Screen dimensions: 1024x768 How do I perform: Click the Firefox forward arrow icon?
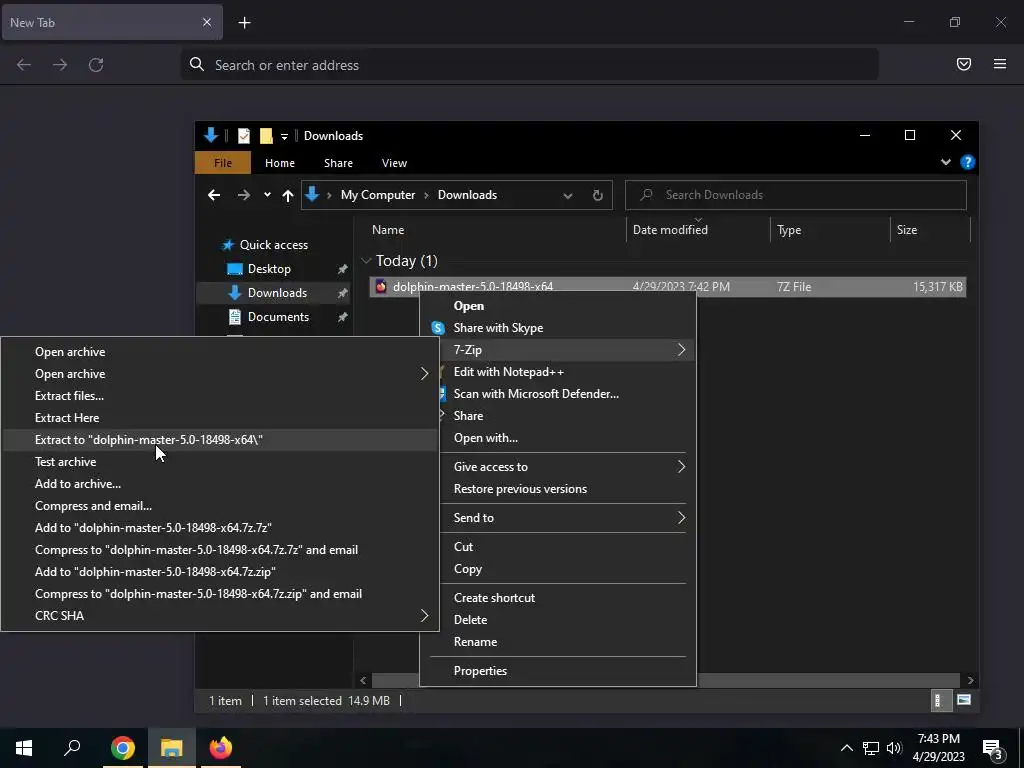pyautogui.click(x=60, y=65)
